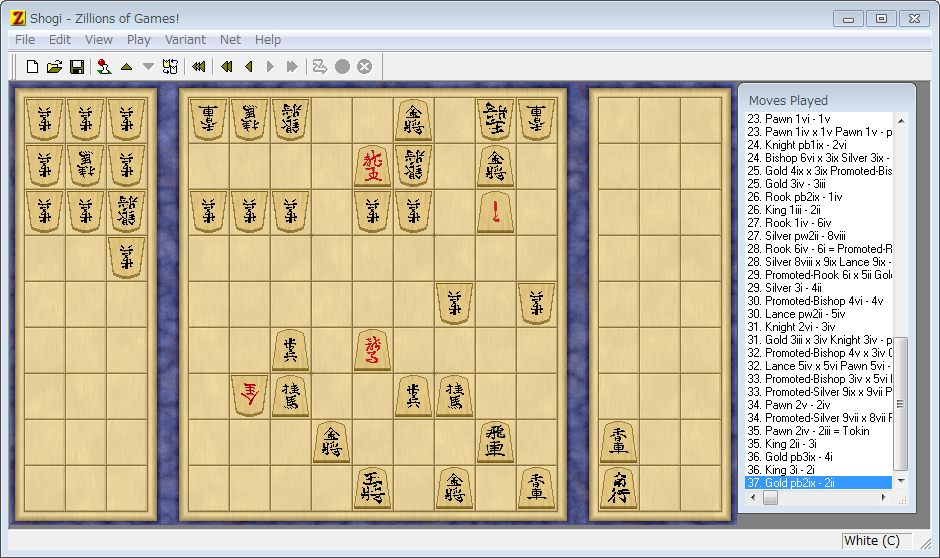This screenshot has height=558, width=940.
Task: Click the Zillions Z icon in title bar
Action: [18, 18]
